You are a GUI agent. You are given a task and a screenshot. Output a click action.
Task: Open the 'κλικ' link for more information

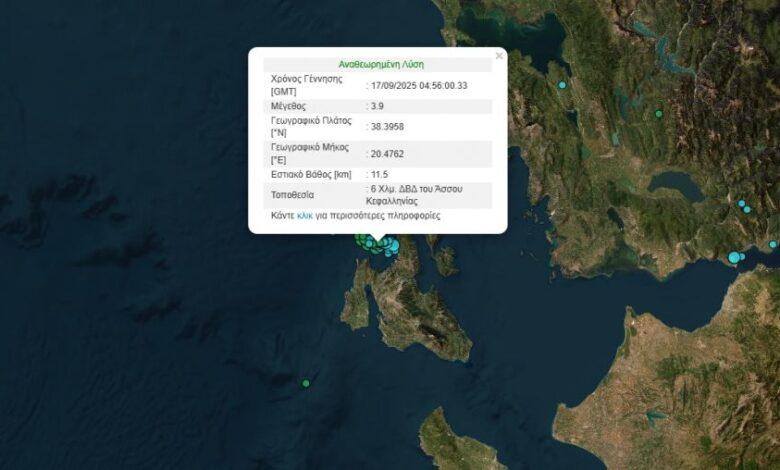305,216
